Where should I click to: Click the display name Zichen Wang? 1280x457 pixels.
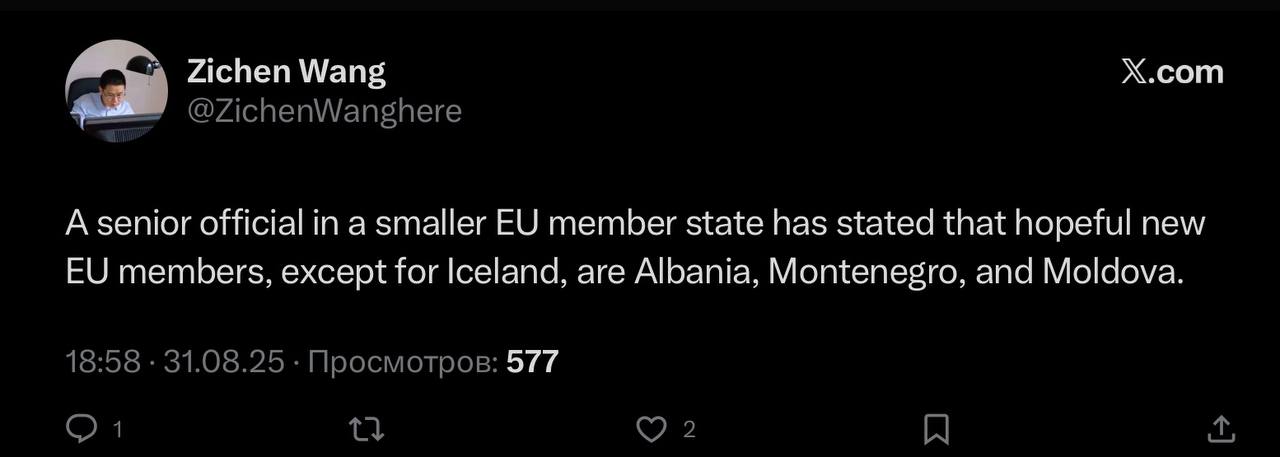[286, 72]
